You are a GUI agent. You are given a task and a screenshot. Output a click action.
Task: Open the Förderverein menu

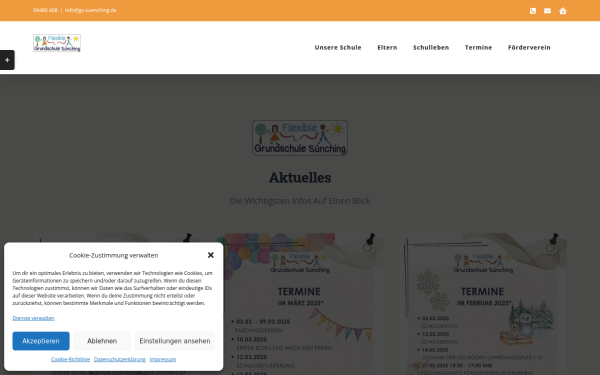click(x=529, y=47)
